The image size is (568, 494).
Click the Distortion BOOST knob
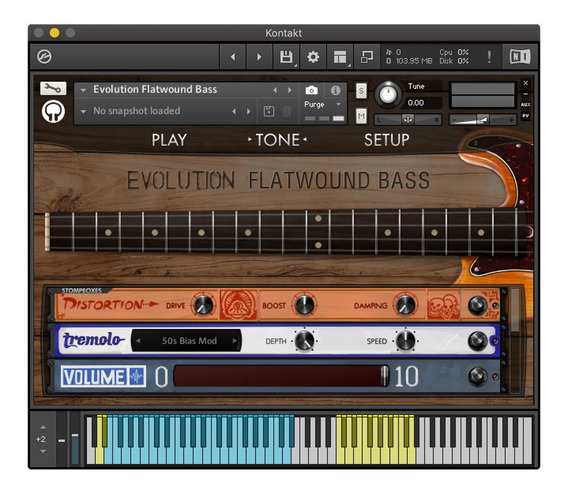pos(304,305)
